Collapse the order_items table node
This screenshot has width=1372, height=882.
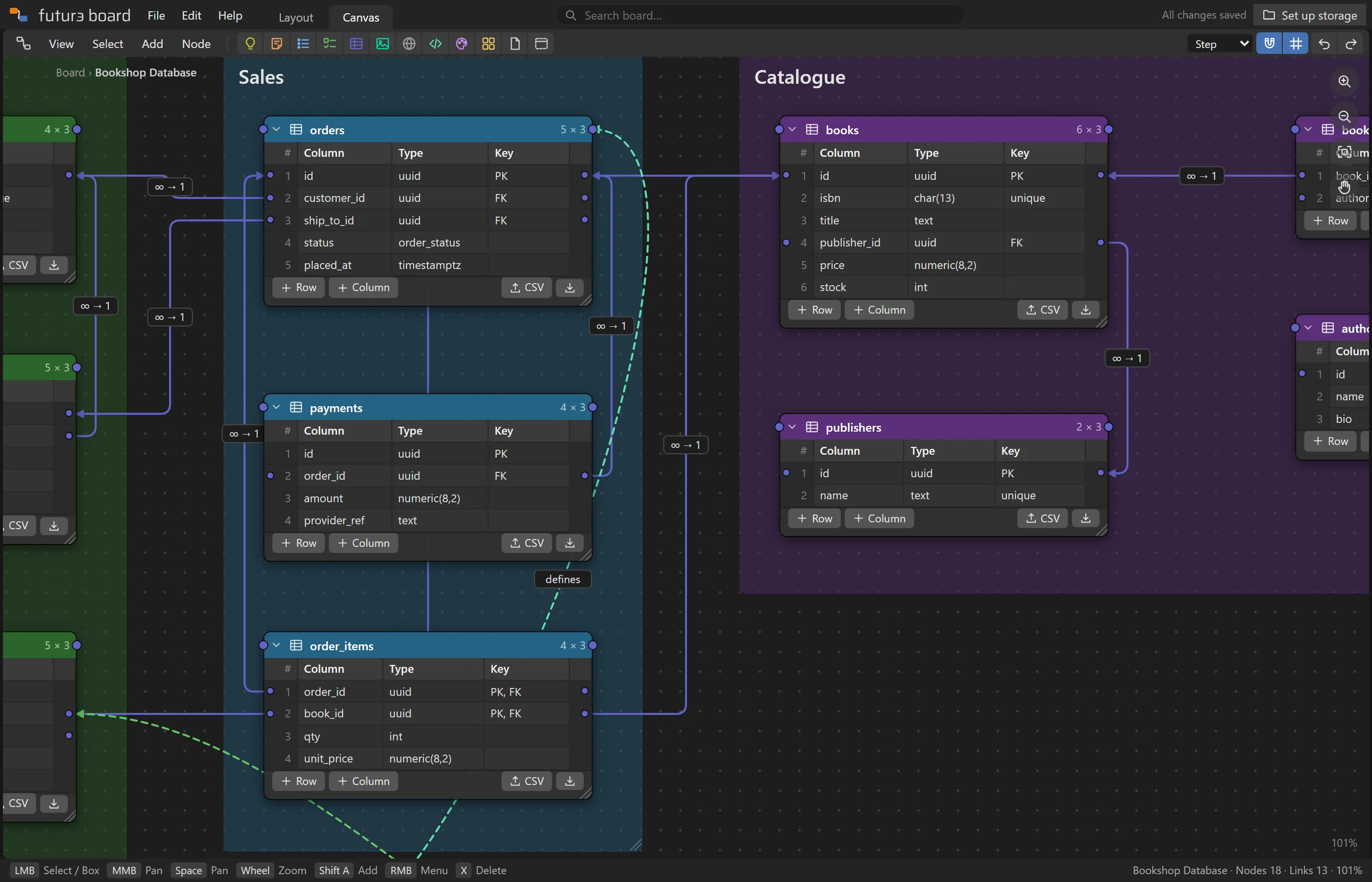click(x=276, y=645)
